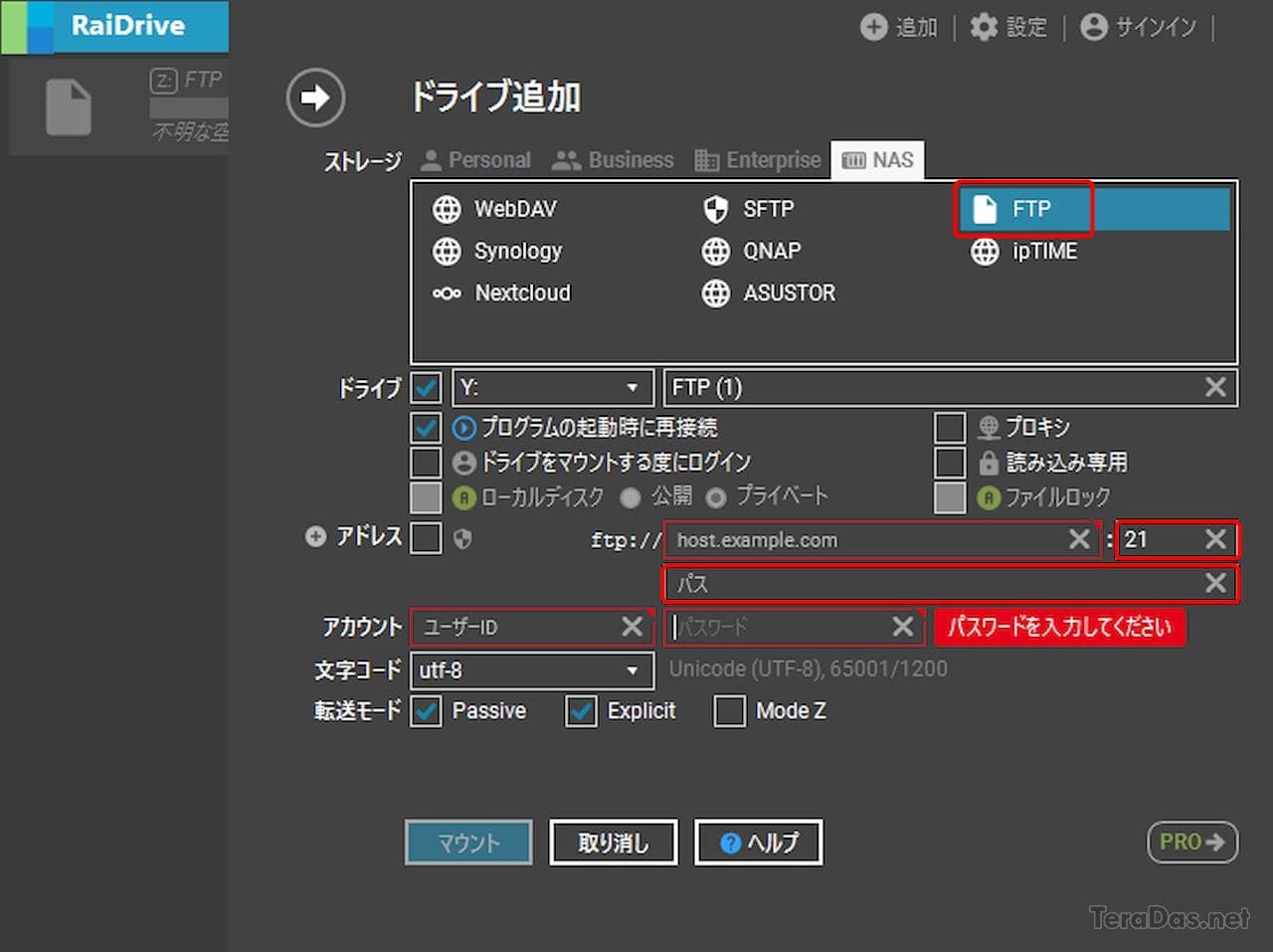Click the plus icon next to 追加

(873, 27)
